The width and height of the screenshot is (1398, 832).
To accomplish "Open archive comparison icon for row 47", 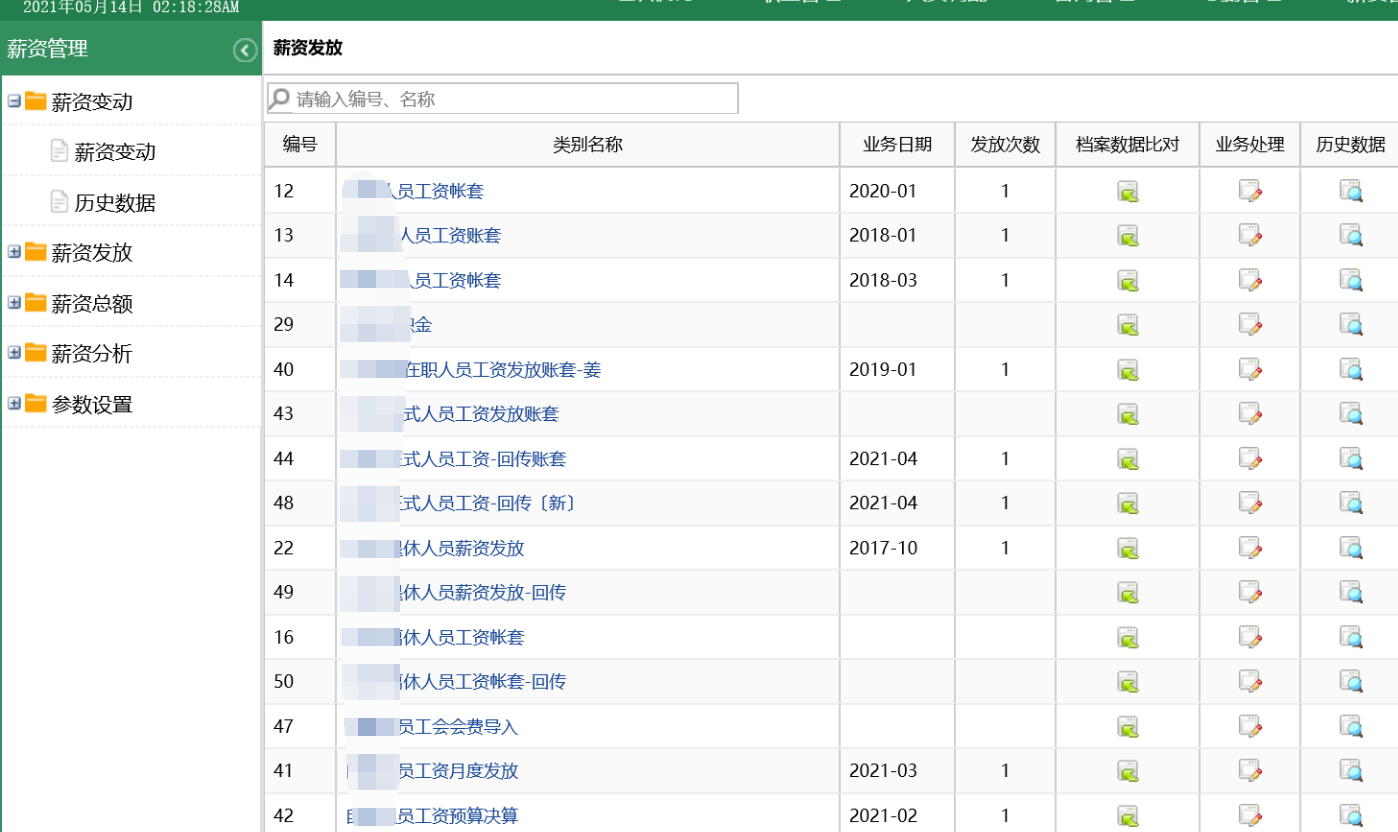I will coord(1128,727).
